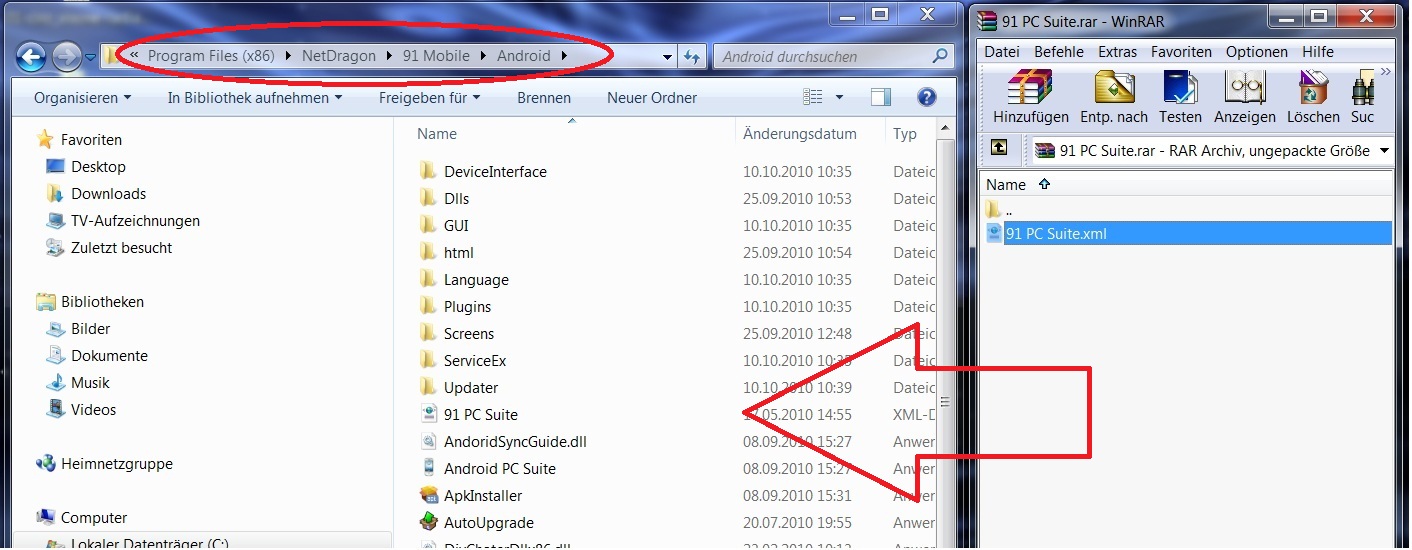Click NetDragon in the breadcrumb path
The height and width of the screenshot is (550, 1412).
pyautogui.click(x=337, y=56)
